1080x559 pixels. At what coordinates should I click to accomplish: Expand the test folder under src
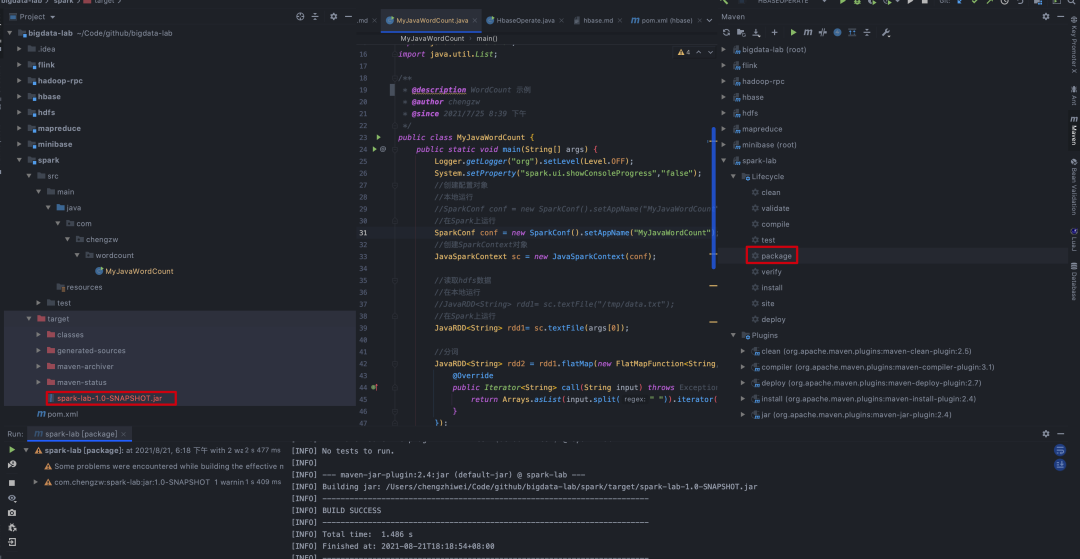tap(39, 303)
